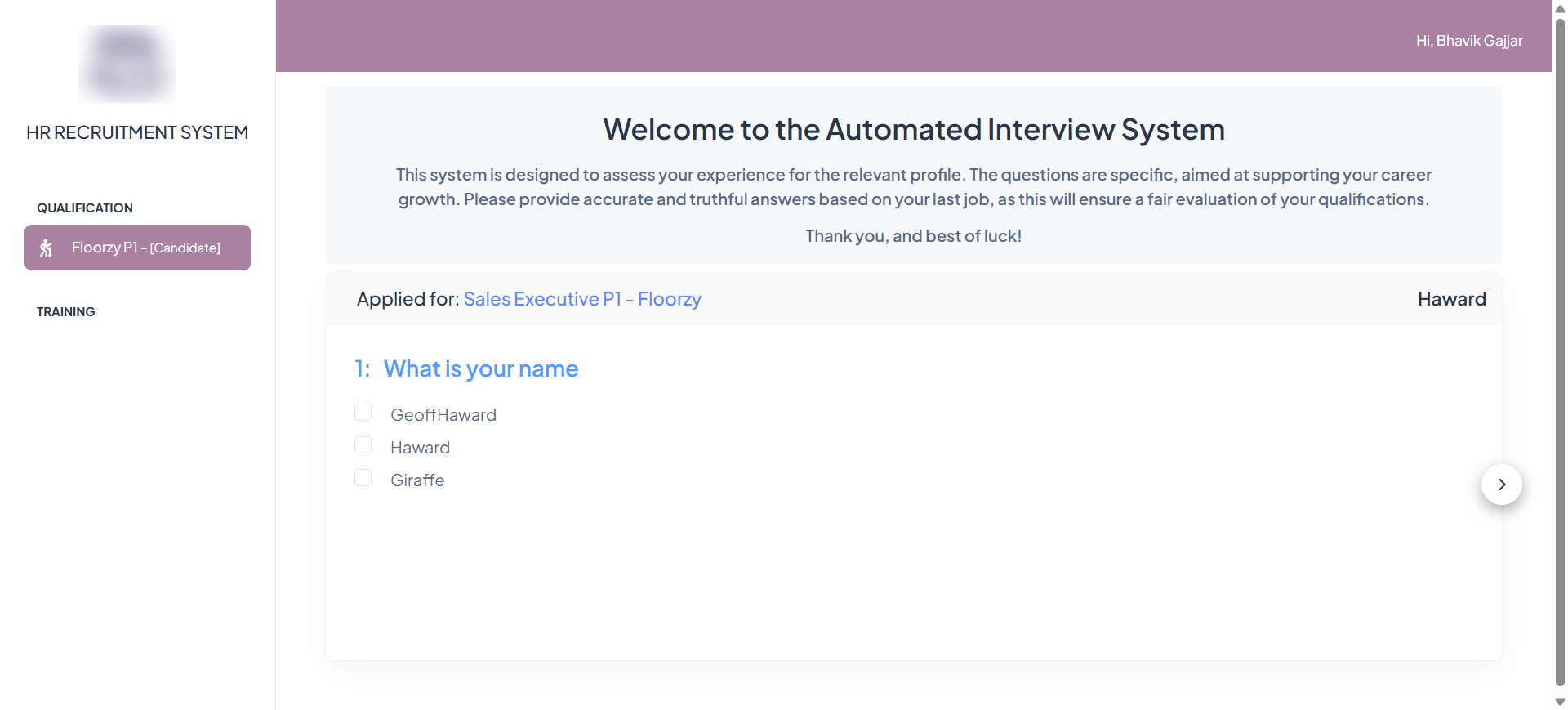Click the candidate walking-person icon in sidebar
1568x710 pixels.
(47, 248)
